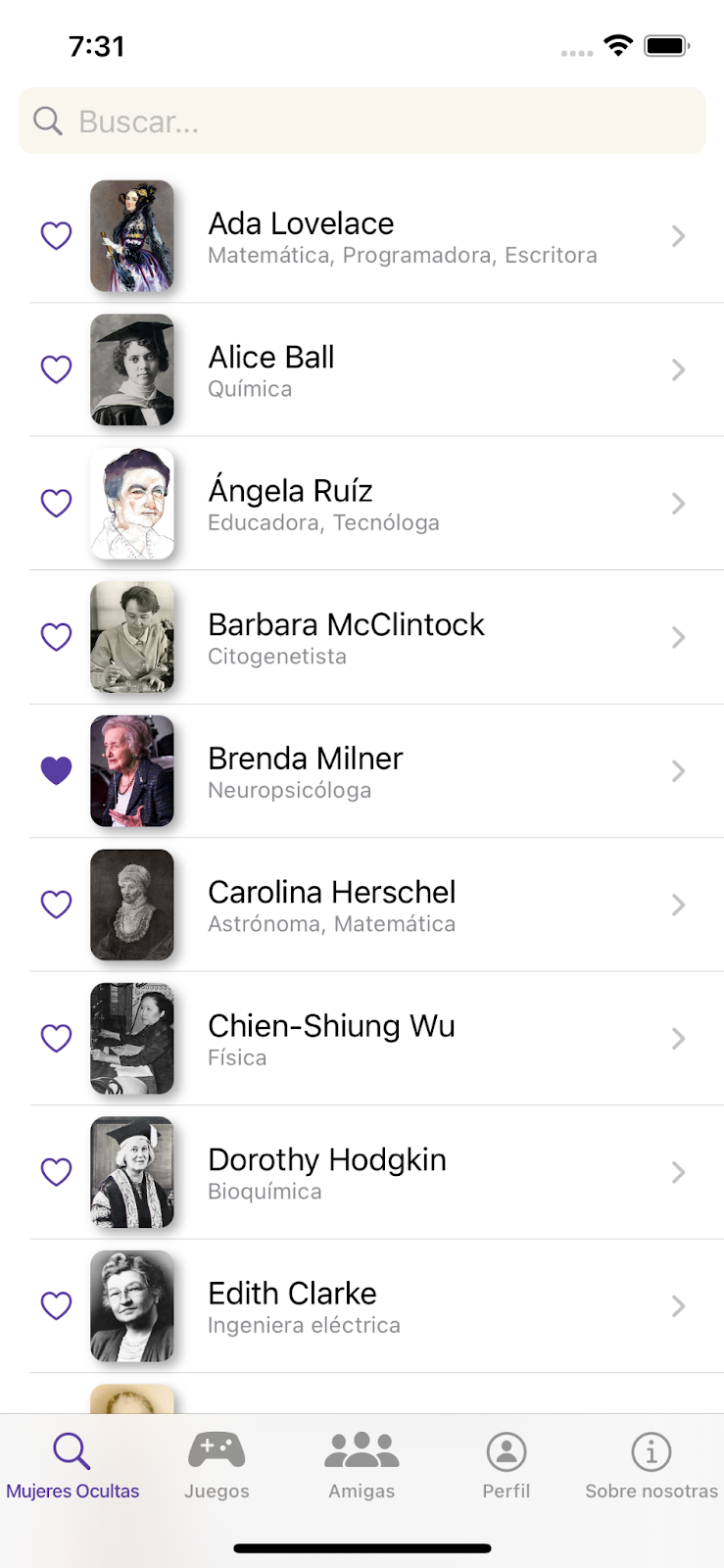View Brenda Milner's photo thumbnail
This screenshot has height=1568, width=724.
[x=132, y=771]
